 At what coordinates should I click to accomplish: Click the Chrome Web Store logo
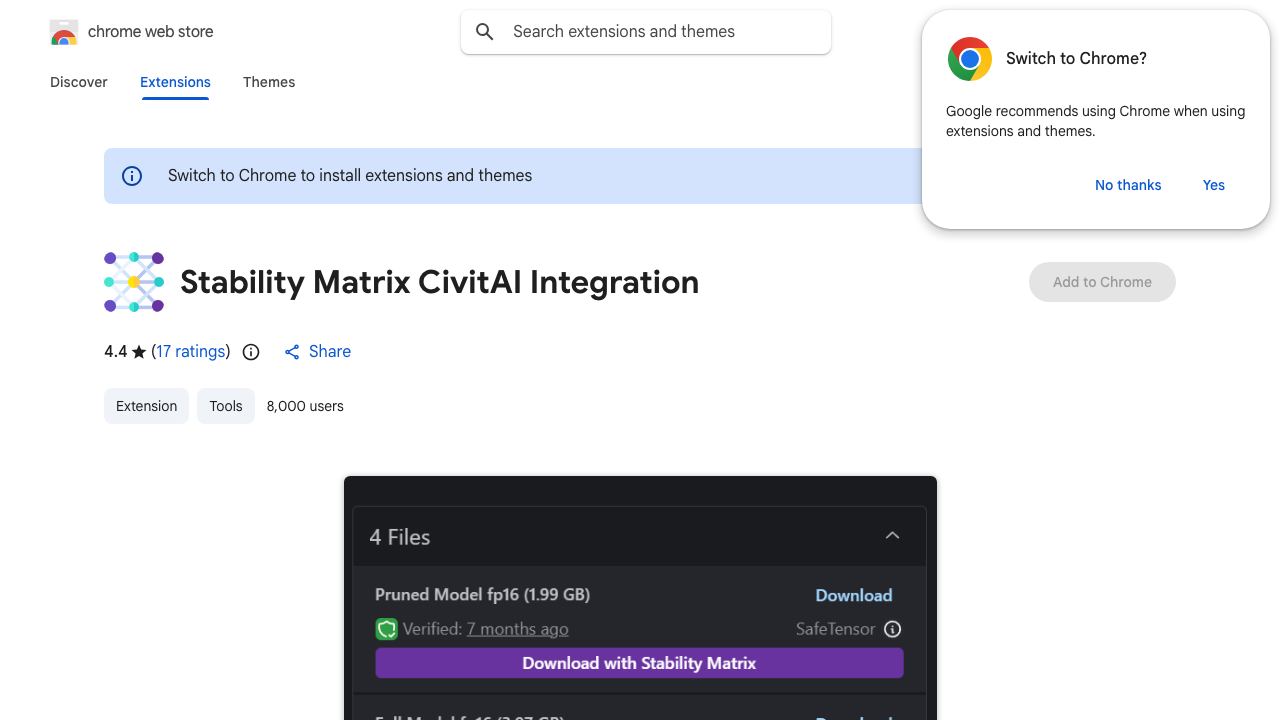(64, 32)
